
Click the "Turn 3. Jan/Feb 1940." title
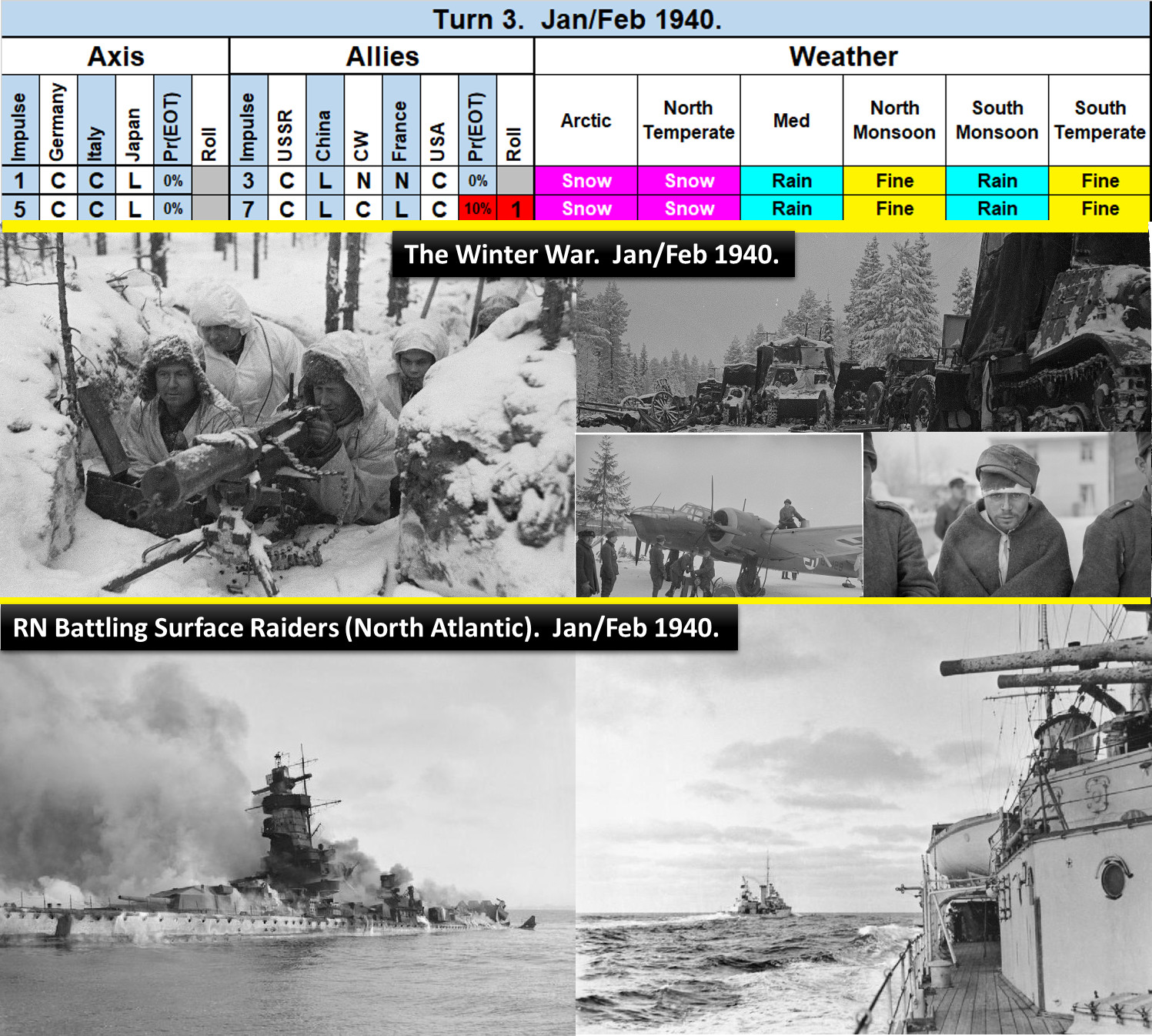pos(576,19)
